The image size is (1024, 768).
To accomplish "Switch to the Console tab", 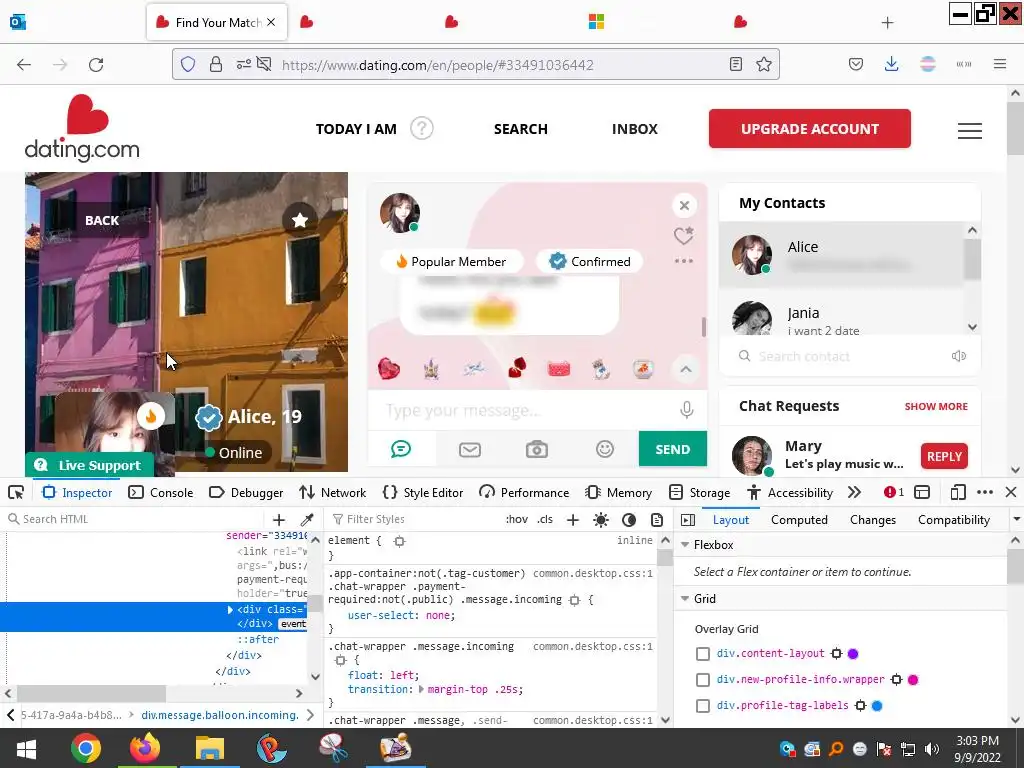I will [x=161, y=492].
